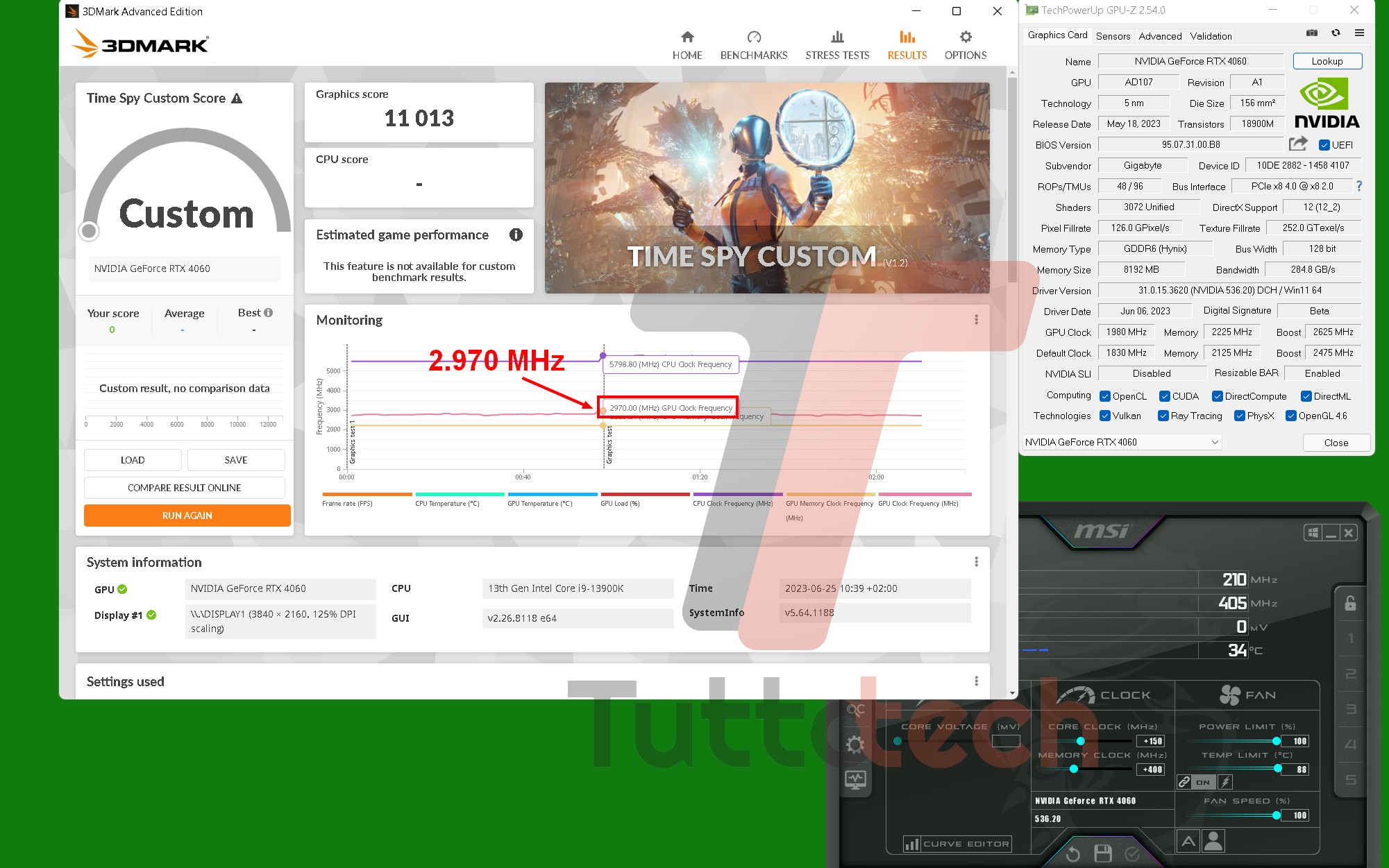Viewport: 1389px width, 868px height.
Task: Switch to the Sensors tab
Action: 1113,36
